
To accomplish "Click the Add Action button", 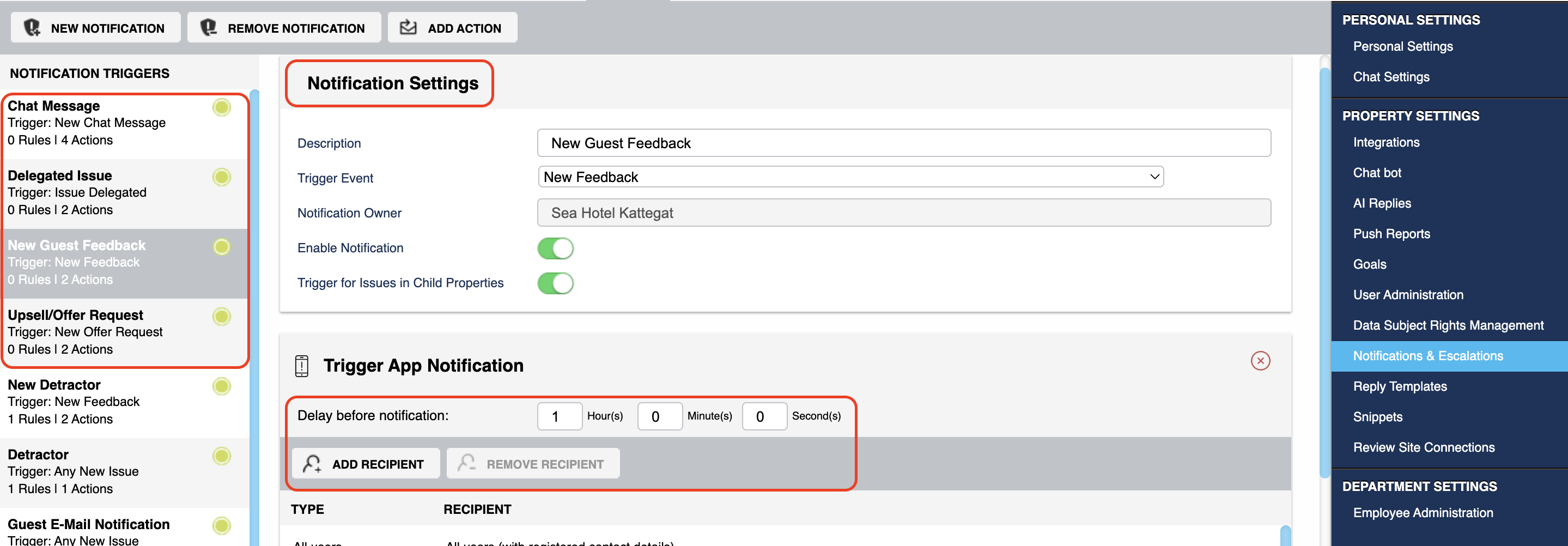I will pyautogui.click(x=452, y=28).
